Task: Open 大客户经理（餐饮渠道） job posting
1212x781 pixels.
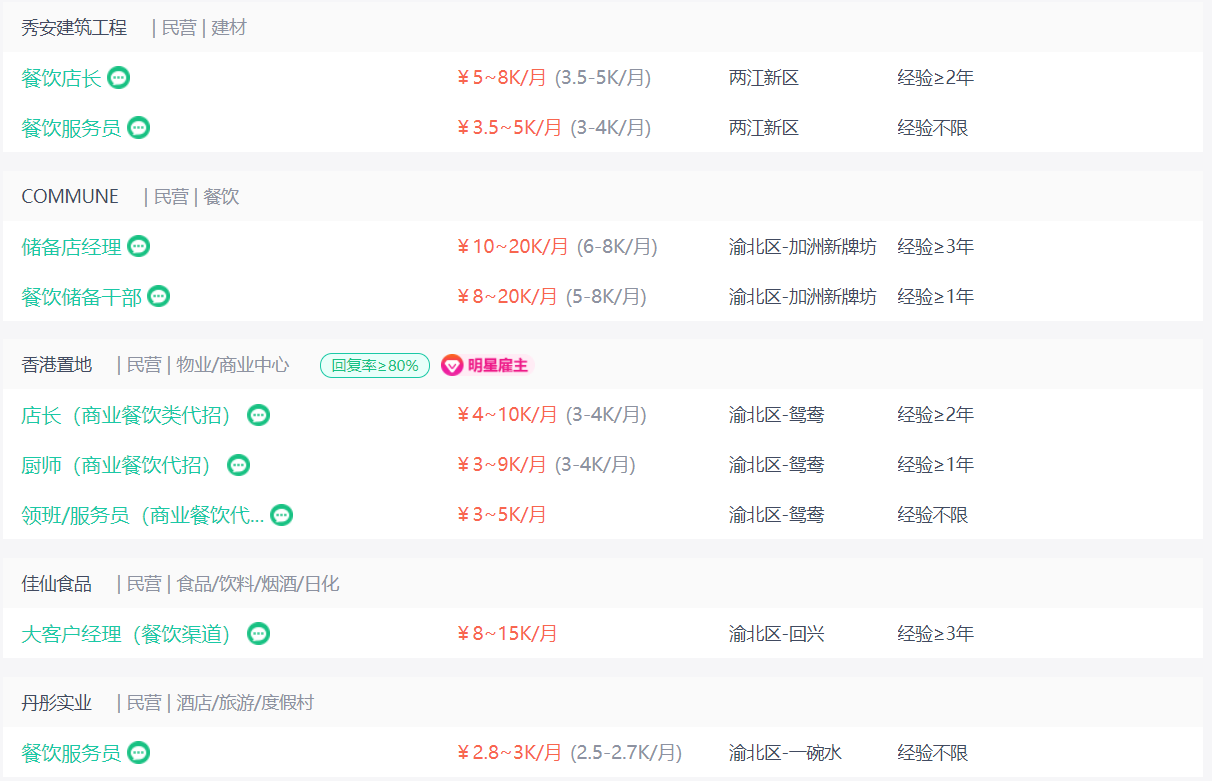Action: (126, 634)
